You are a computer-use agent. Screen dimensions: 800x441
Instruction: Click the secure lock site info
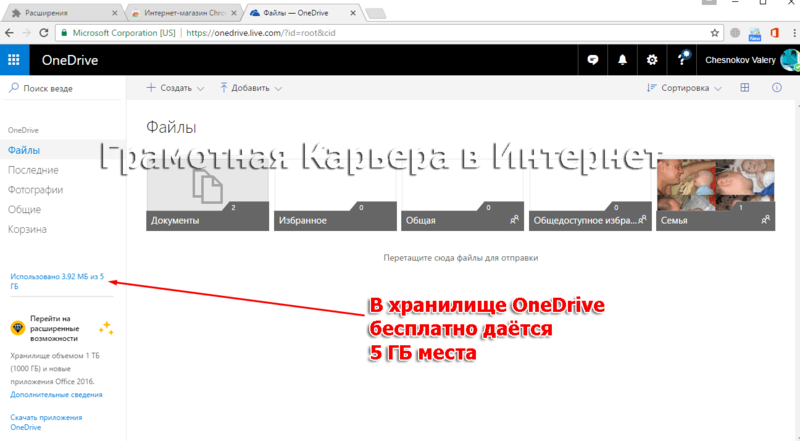(x=64, y=33)
